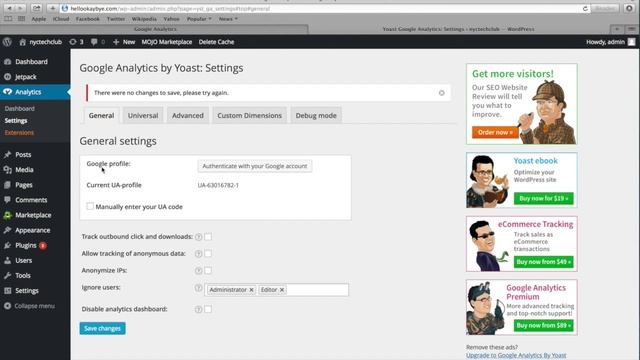Click the Save changes button
Screen dimensions: 640x360
pyautogui.click(x=102, y=328)
